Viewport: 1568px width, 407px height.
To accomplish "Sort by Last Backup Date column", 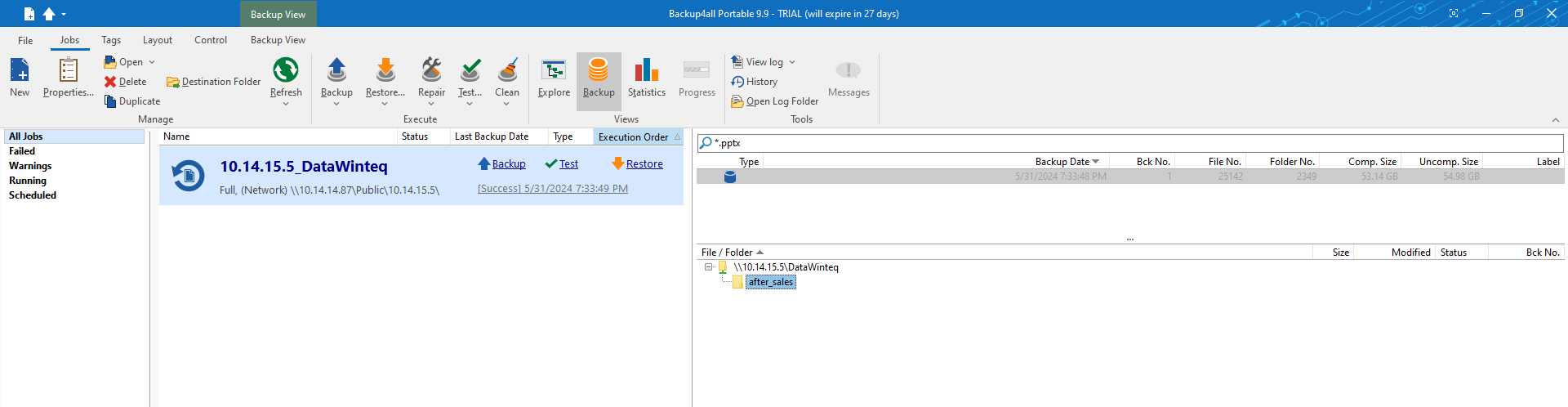I will tap(498, 136).
